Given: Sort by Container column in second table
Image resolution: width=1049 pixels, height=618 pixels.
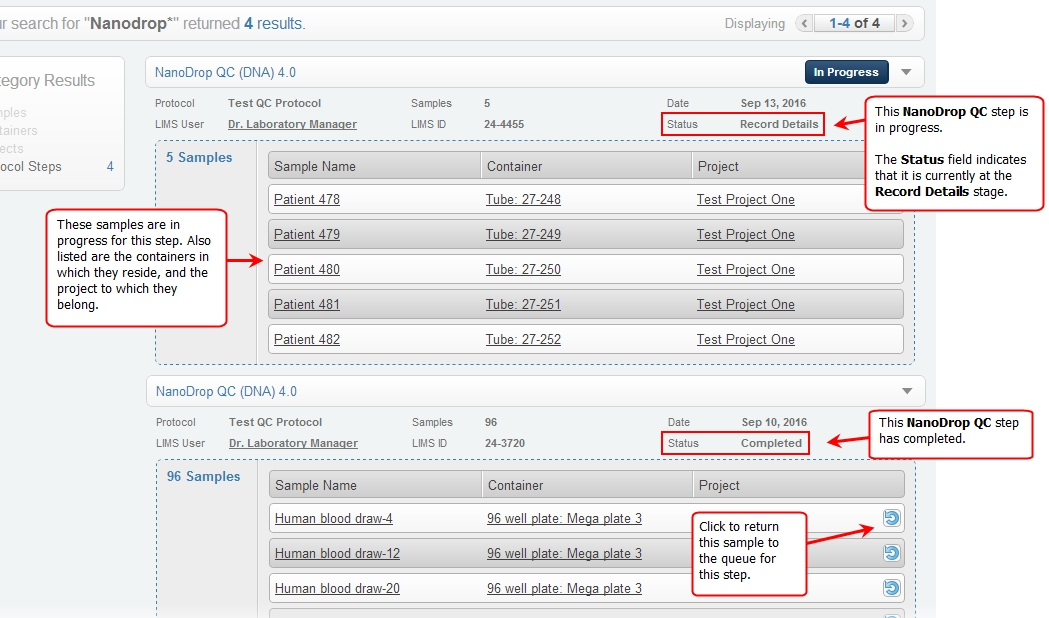Looking at the screenshot, I should pyautogui.click(x=516, y=485).
